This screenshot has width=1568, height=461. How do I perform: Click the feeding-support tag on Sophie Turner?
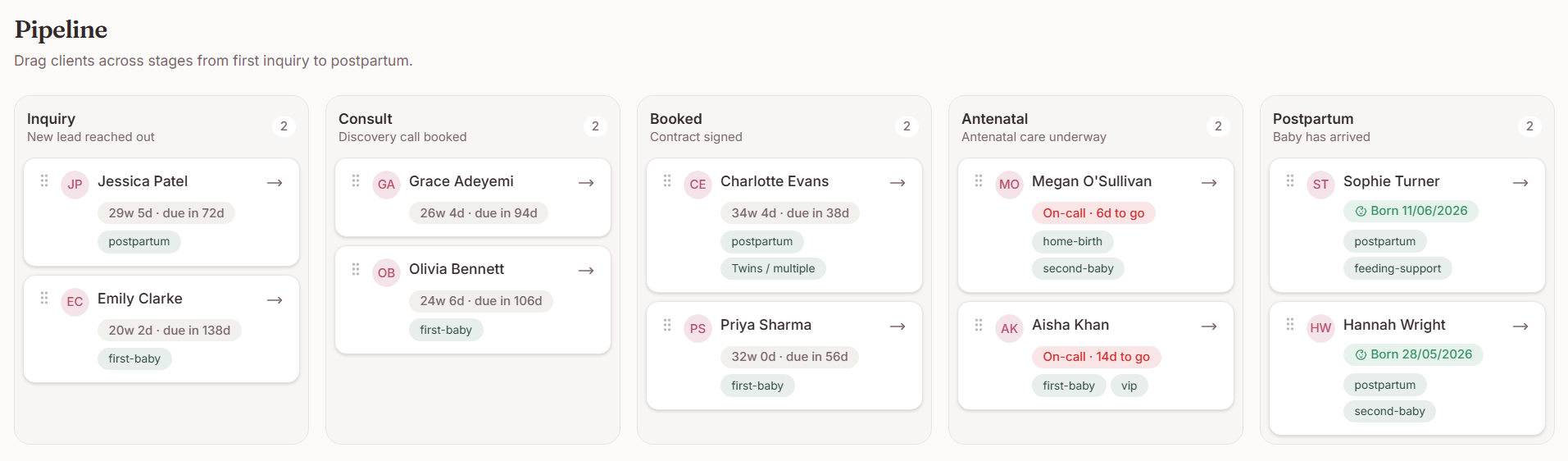coord(1397,268)
